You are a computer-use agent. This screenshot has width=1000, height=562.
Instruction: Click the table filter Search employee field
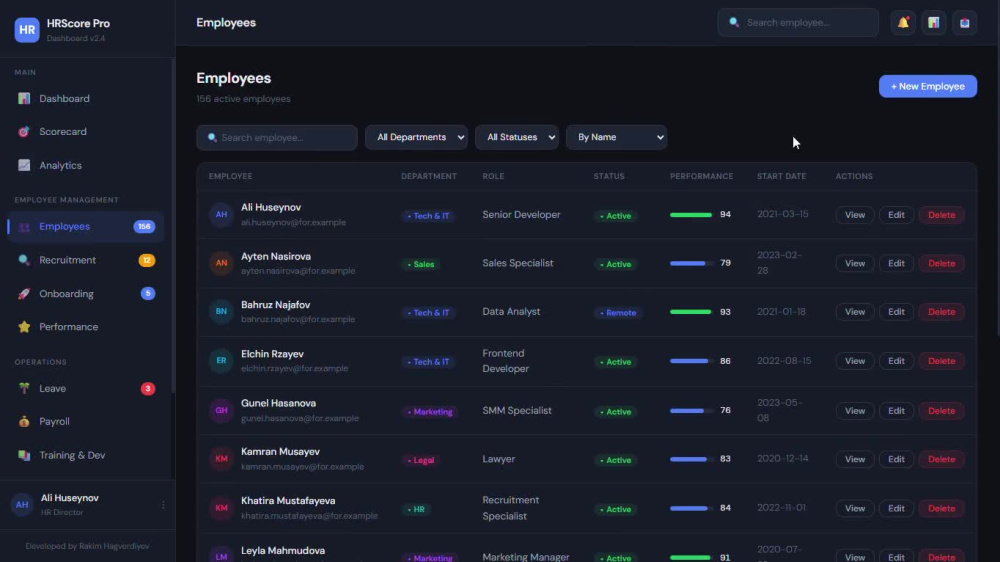pos(277,138)
